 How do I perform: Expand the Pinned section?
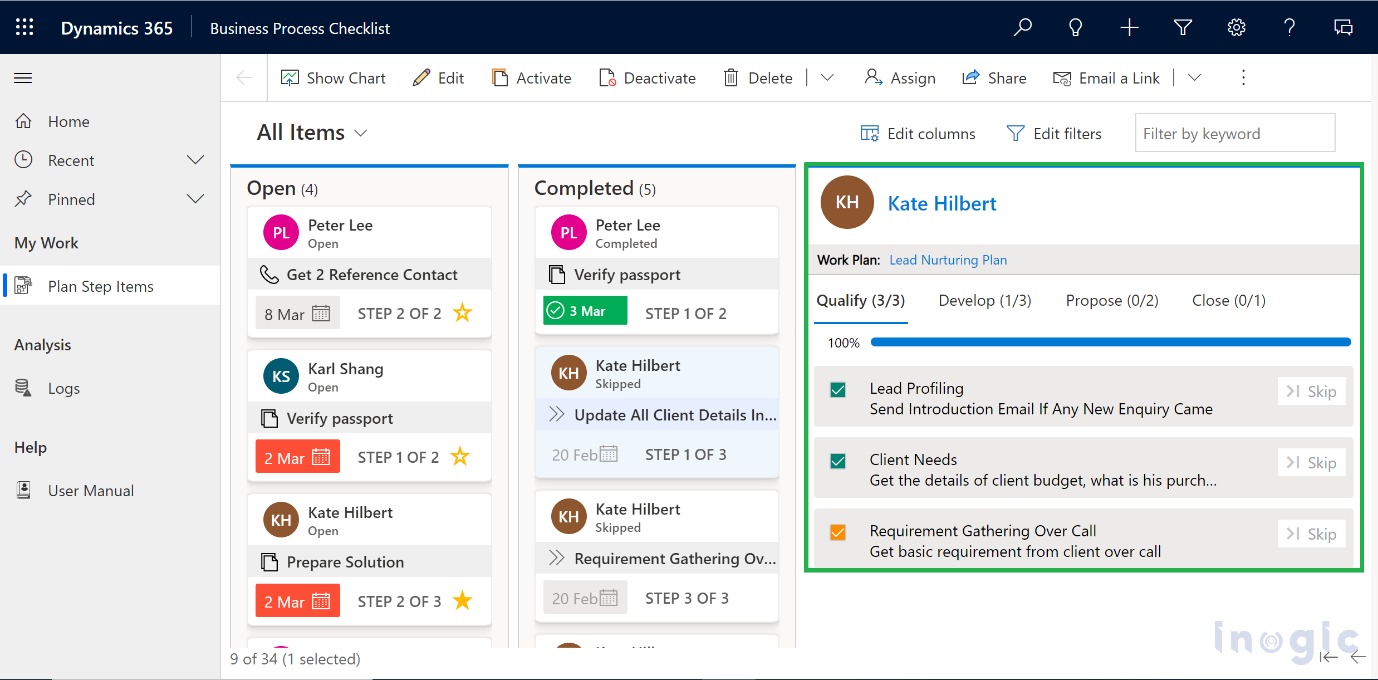coord(196,199)
